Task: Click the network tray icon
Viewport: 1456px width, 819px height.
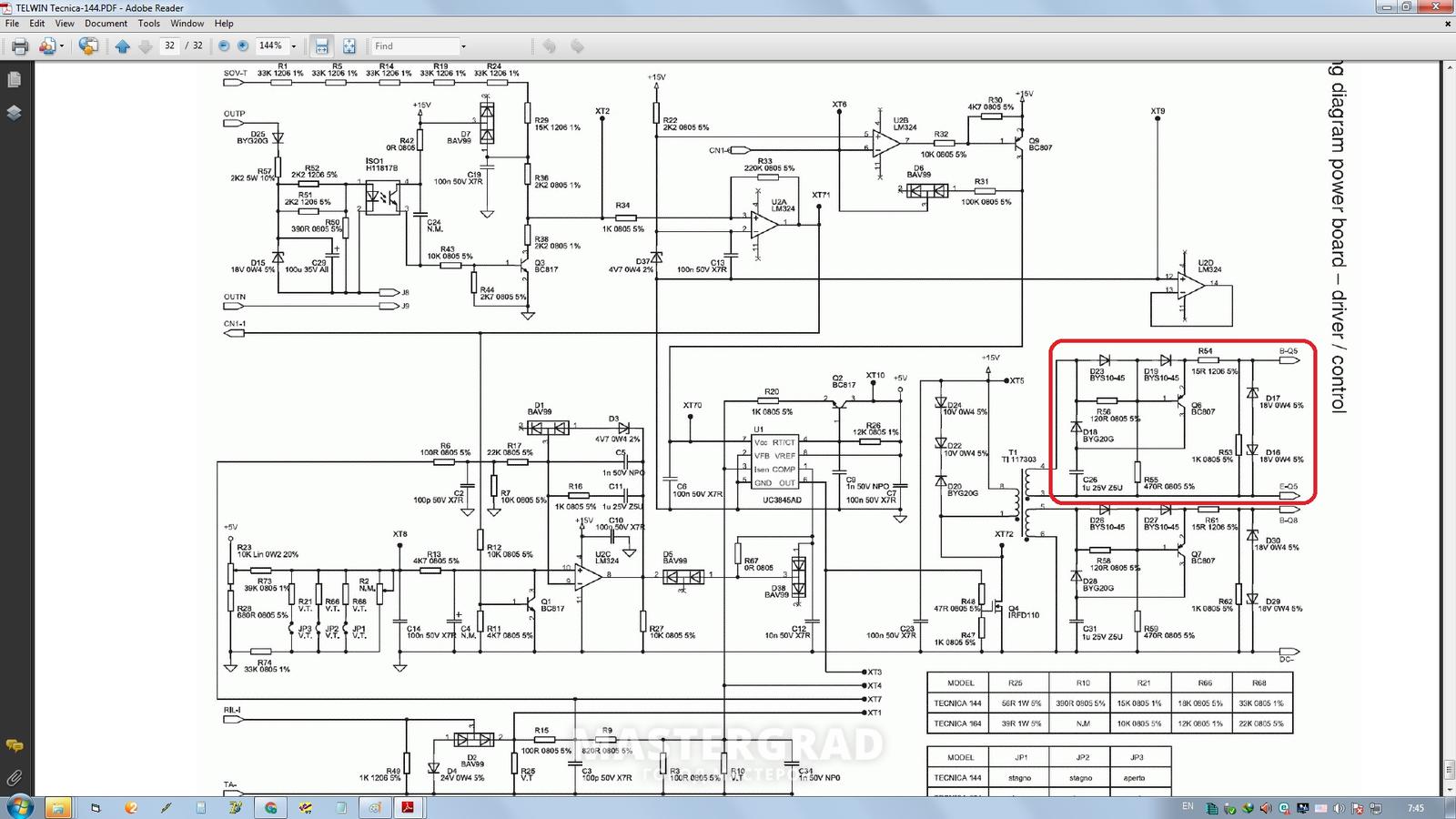Action: (x=1376, y=808)
